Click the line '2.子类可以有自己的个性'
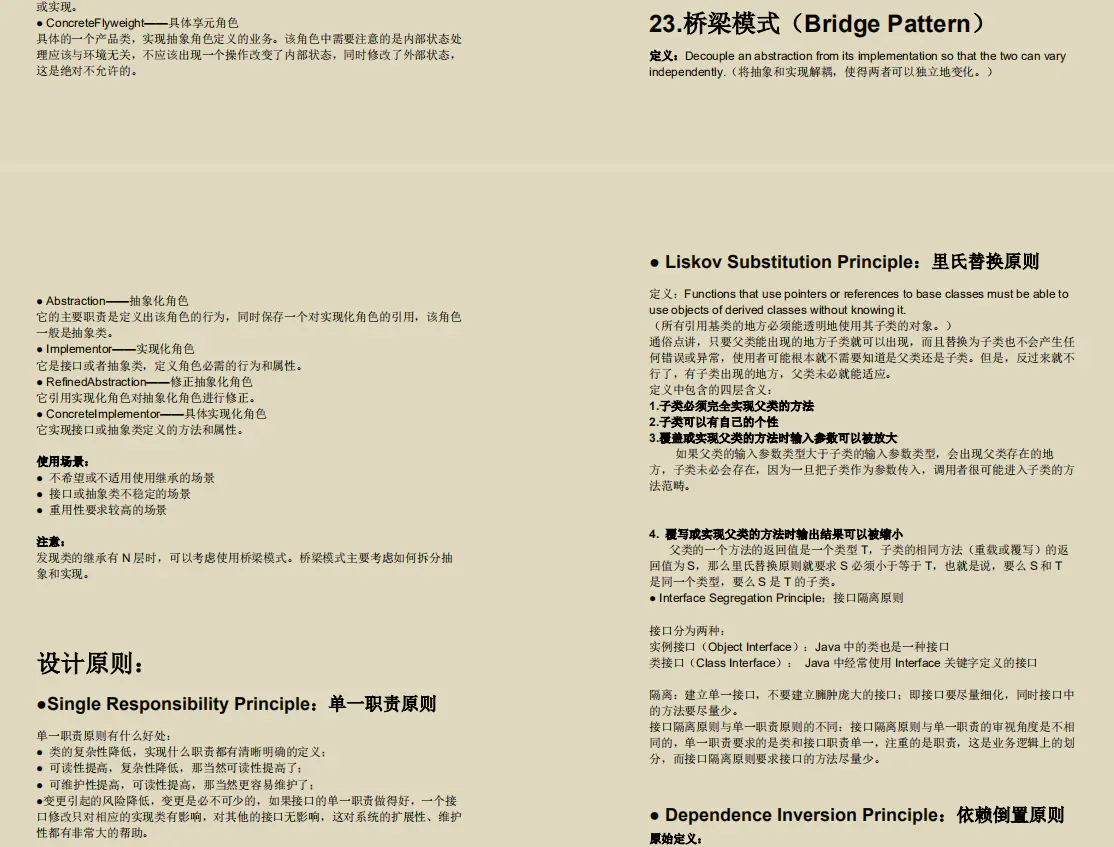The height and width of the screenshot is (847, 1114). (x=713, y=422)
